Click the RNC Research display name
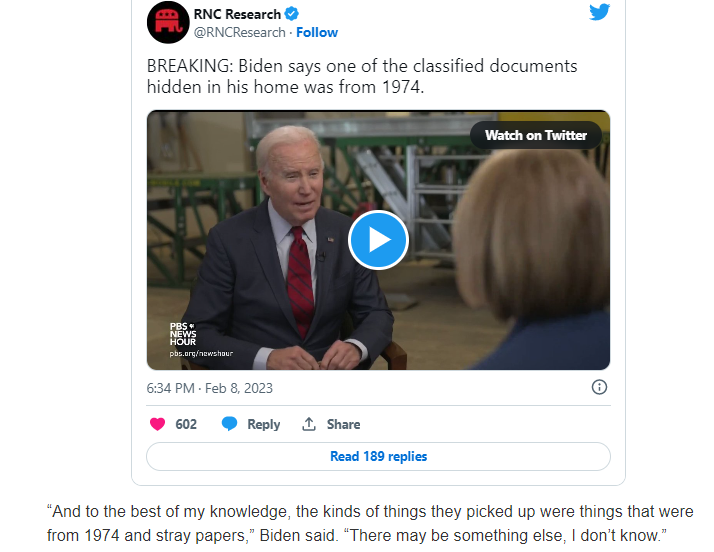The height and width of the screenshot is (552, 714). tap(237, 14)
